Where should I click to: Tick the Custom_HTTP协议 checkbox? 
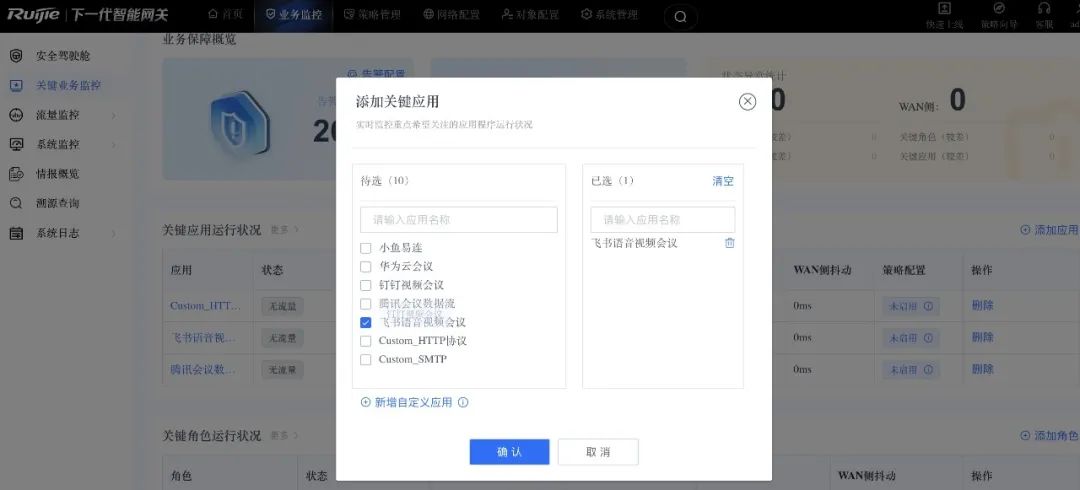pyautogui.click(x=366, y=341)
